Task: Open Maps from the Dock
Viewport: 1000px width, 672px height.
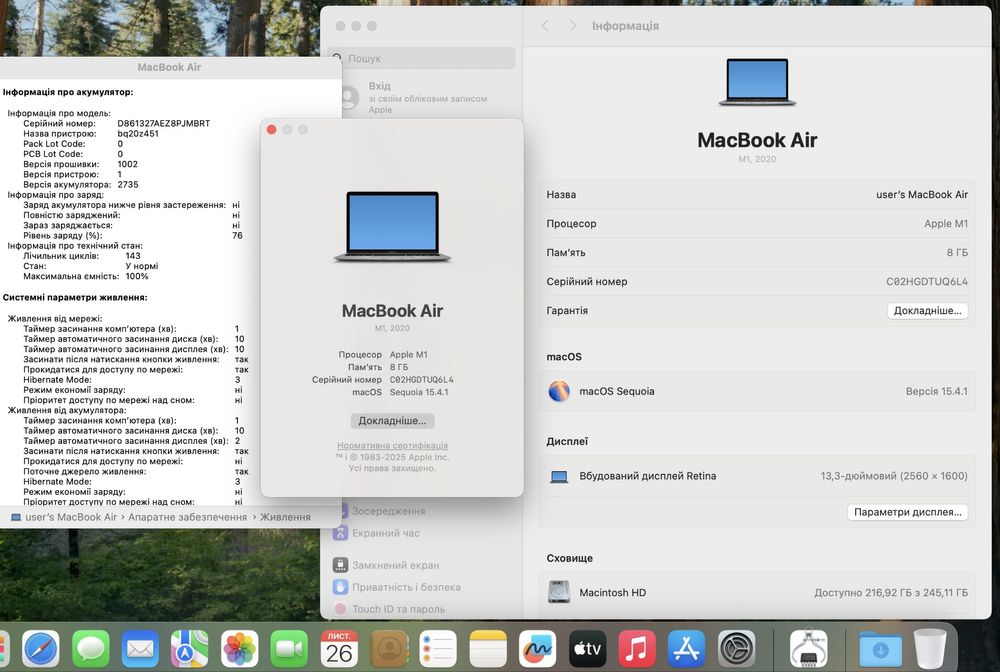Action: click(x=189, y=648)
